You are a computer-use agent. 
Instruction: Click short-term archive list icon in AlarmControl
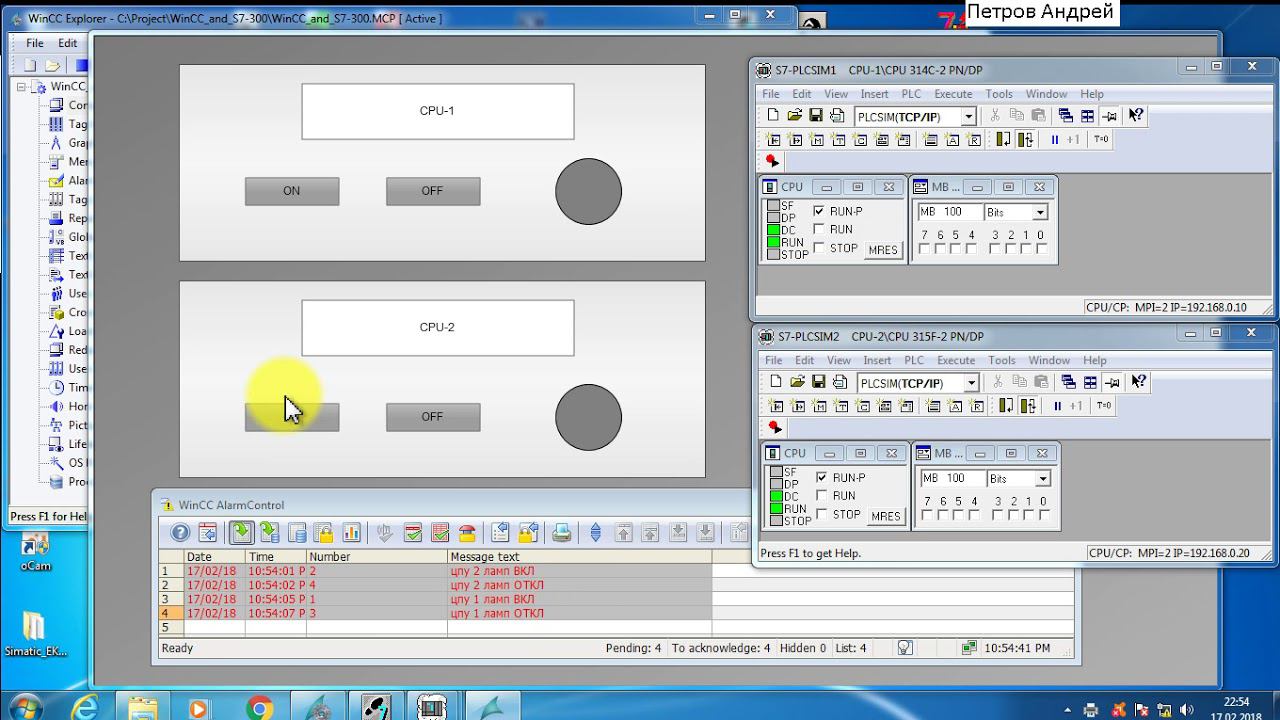pyautogui.click(x=269, y=533)
